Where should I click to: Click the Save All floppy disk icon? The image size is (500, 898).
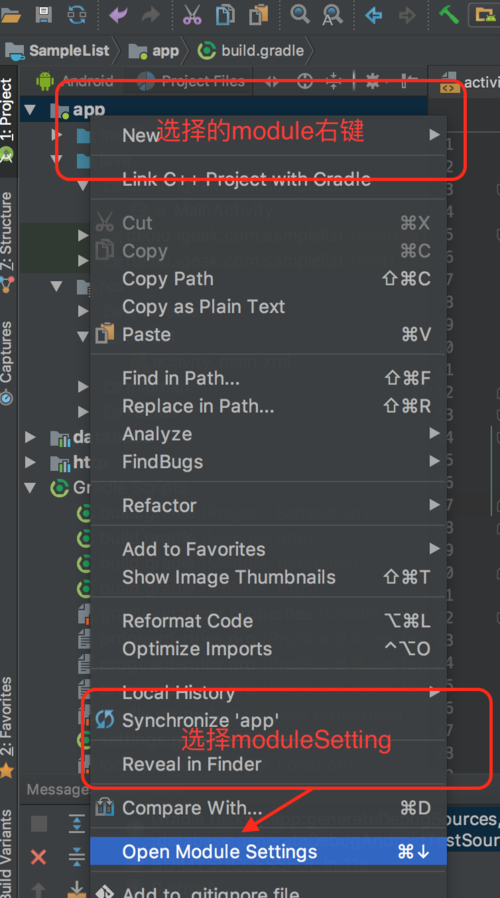tap(44, 14)
